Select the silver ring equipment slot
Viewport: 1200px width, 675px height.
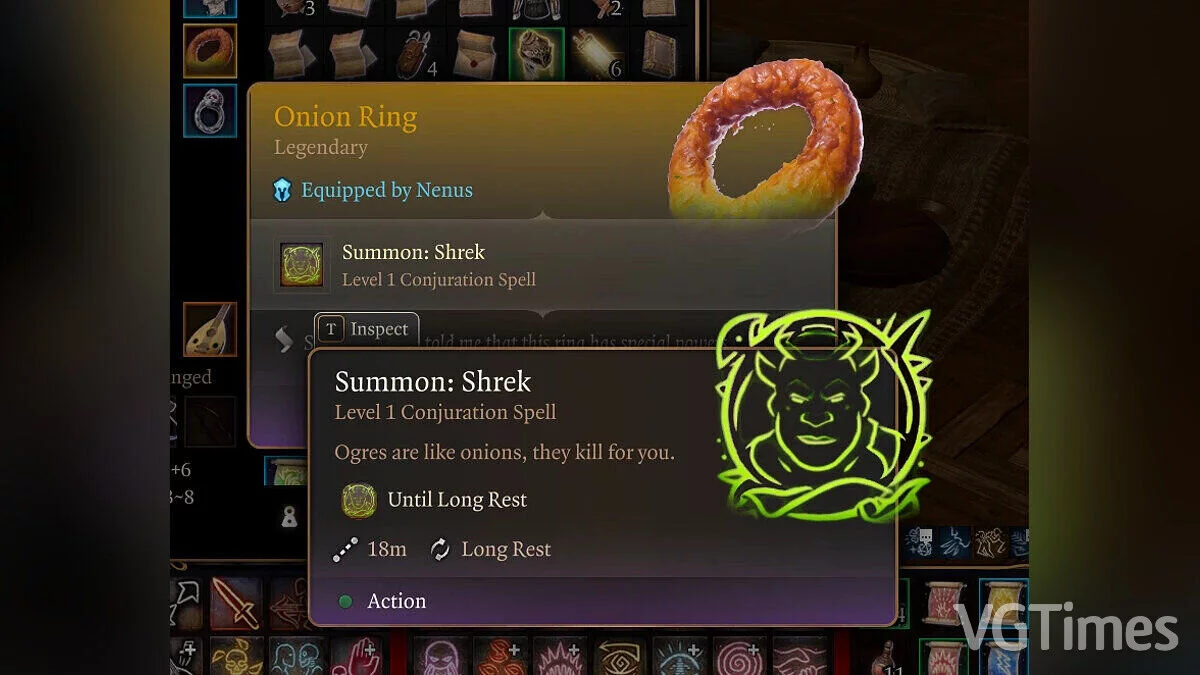(x=210, y=111)
